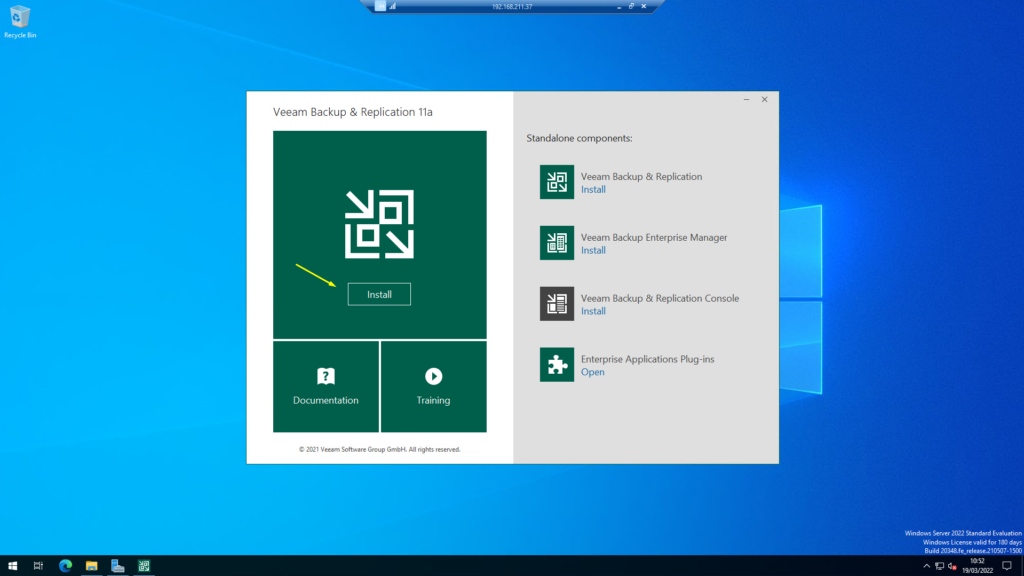1024x576 pixels.
Task: Open Task View on the taskbar
Action: [x=39, y=566]
